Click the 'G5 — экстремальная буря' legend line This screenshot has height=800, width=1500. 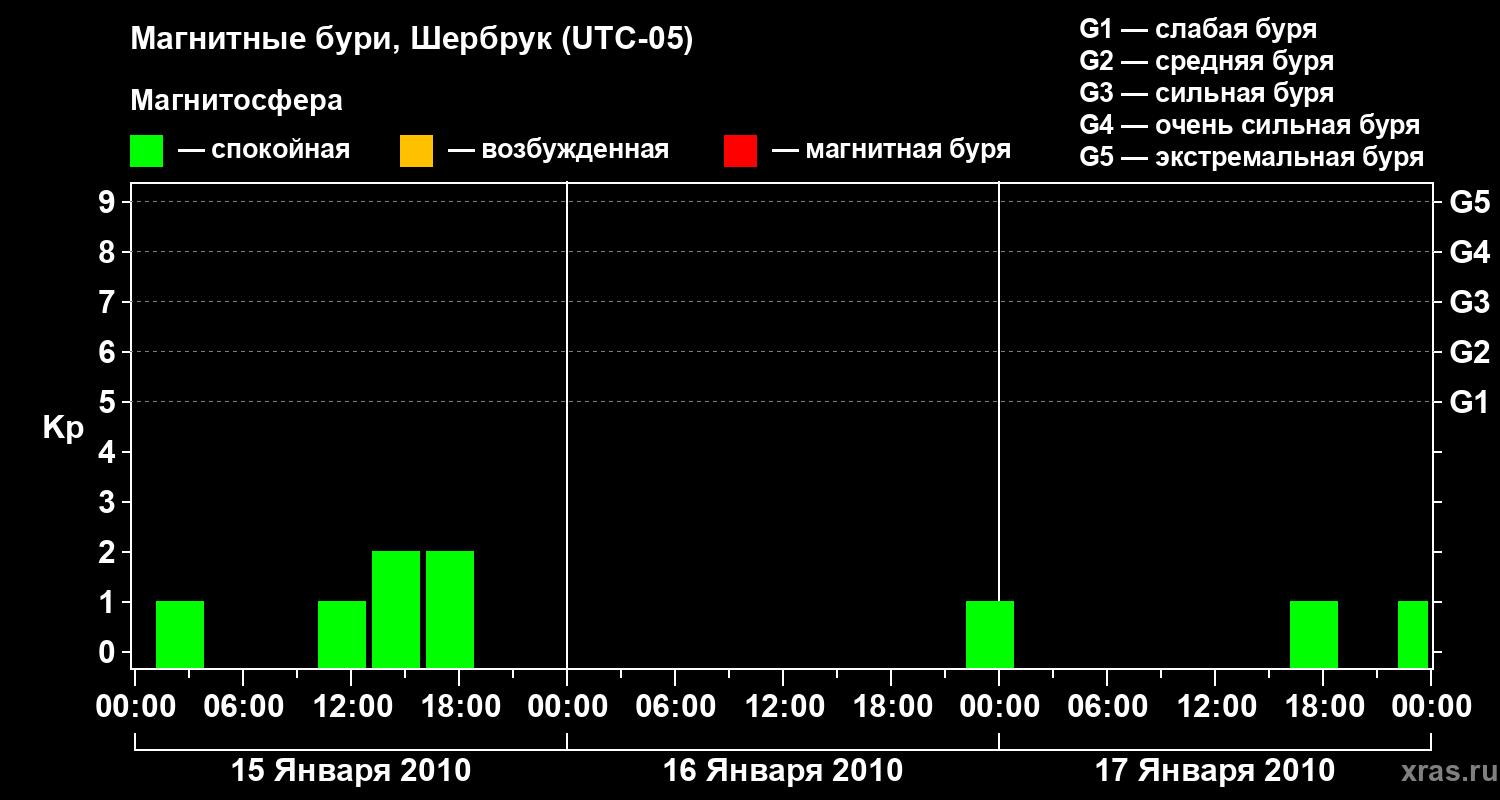pos(1252,157)
